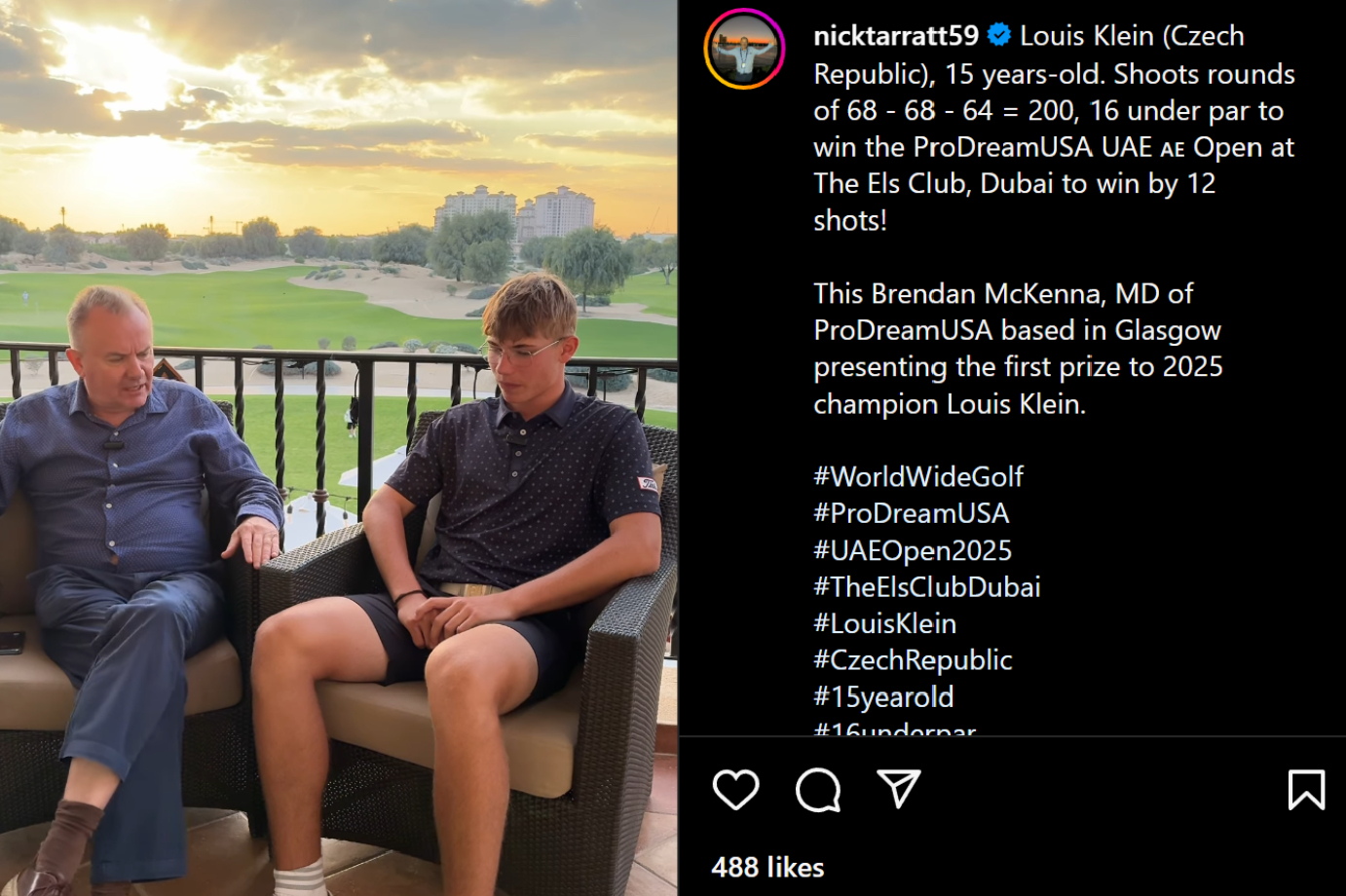Share post using paper plane icon
1346x896 pixels.
(x=899, y=789)
